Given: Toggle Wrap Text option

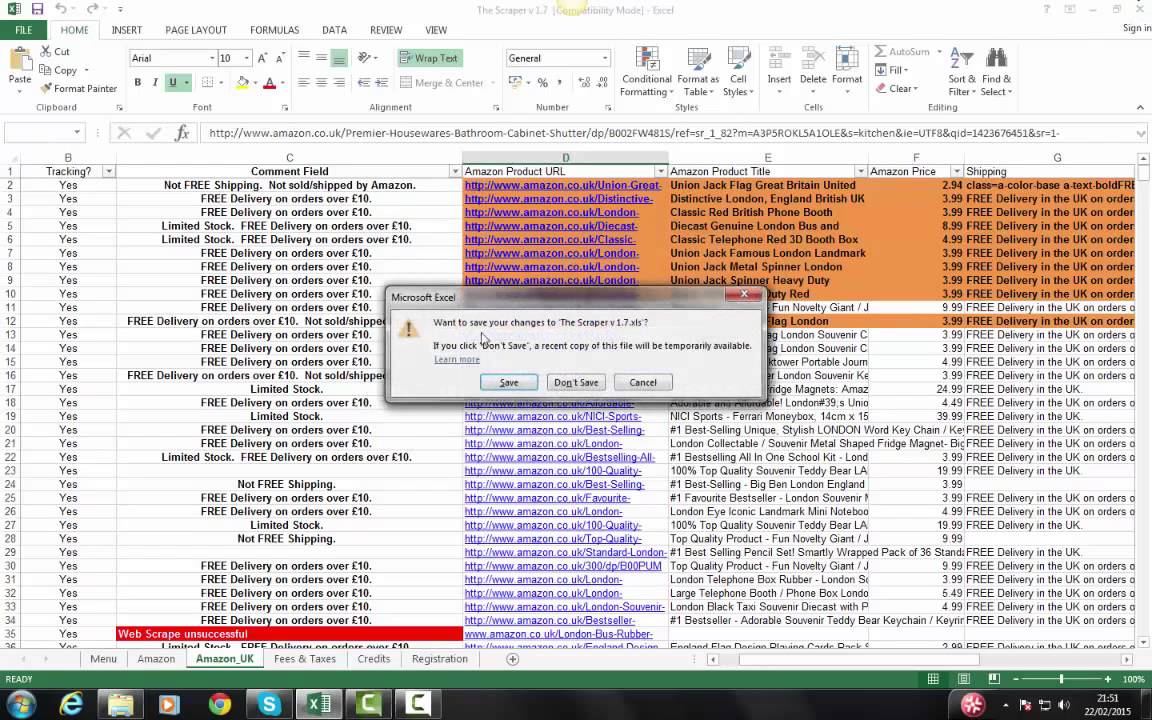Looking at the screenshot, I should point(430,58).
